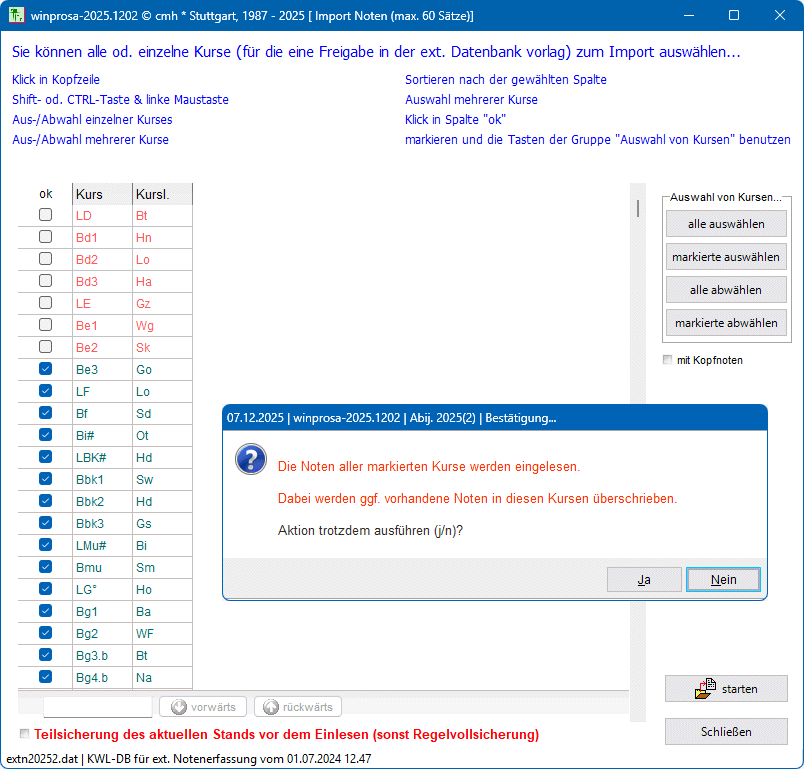Click the starten button with import icon

tap(726, 689)
